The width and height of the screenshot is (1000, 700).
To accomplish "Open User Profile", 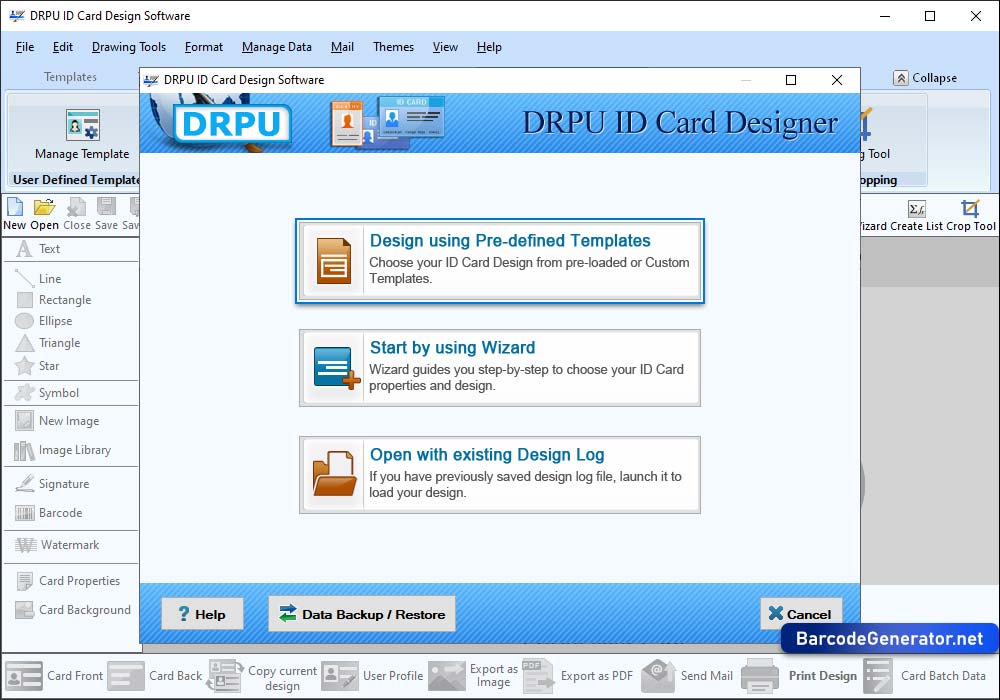I will pyautogui.click(x=372, y=676).
